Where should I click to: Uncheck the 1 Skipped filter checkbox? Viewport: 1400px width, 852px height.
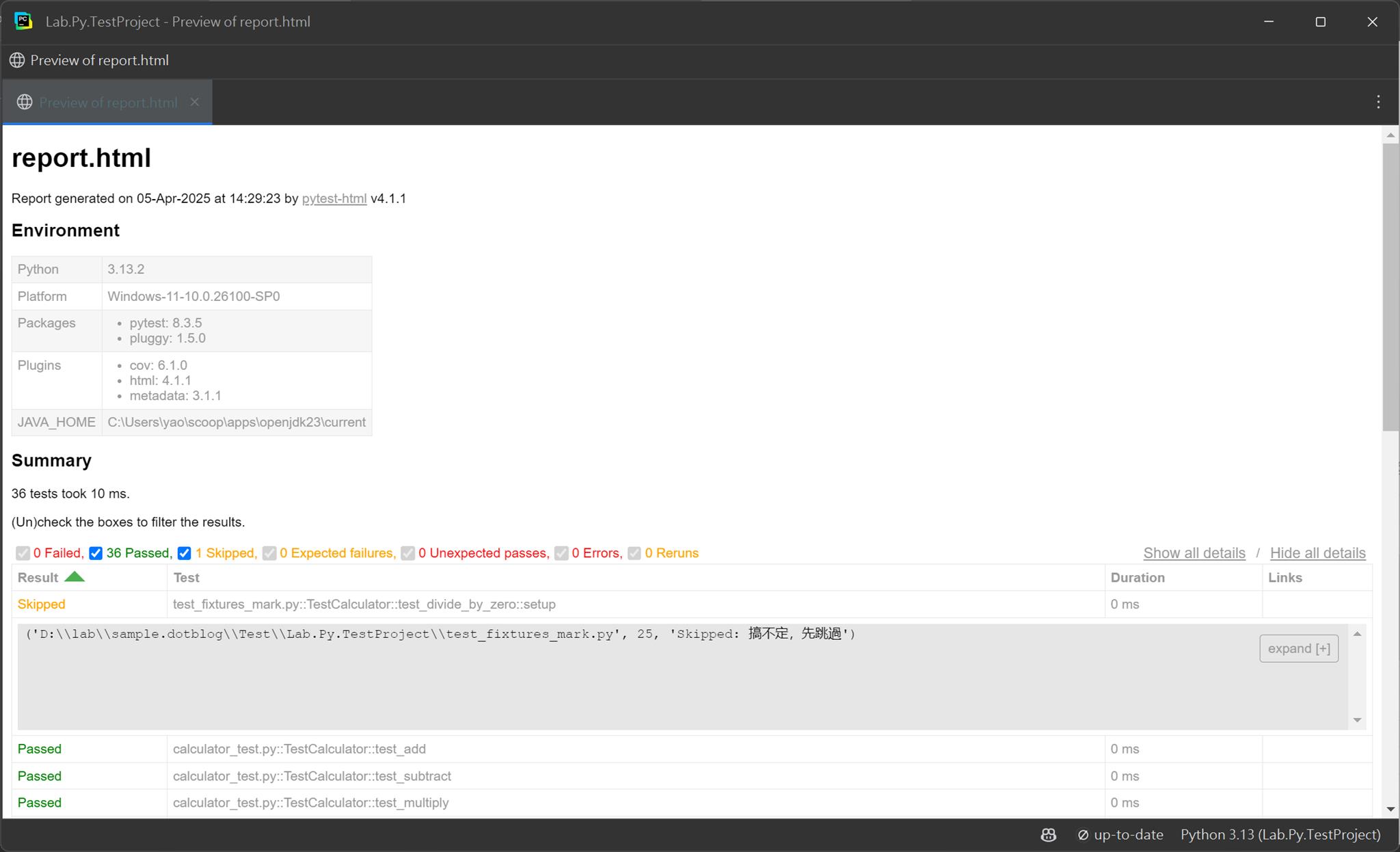185,553
